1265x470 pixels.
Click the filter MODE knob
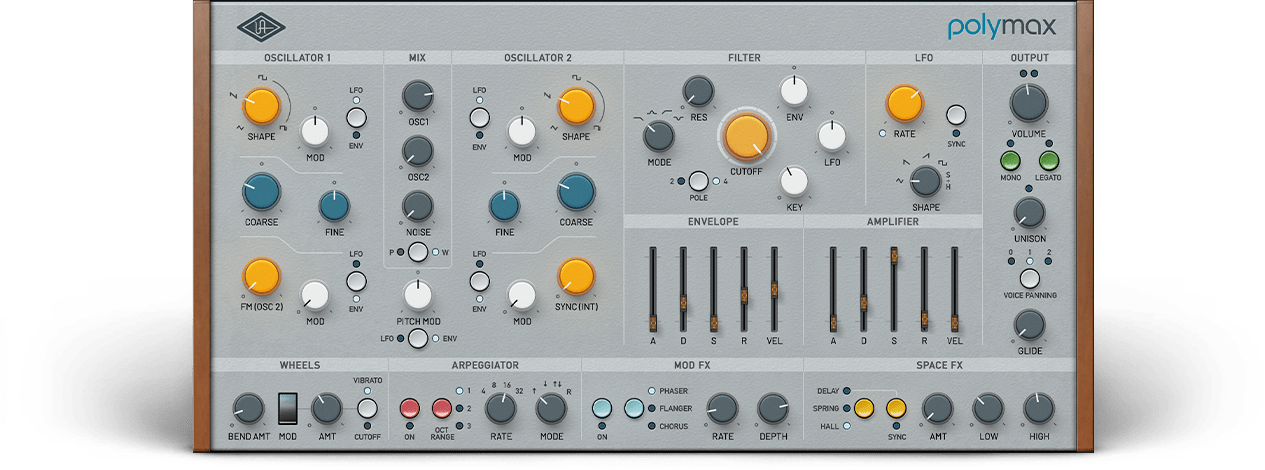(658, 134)
